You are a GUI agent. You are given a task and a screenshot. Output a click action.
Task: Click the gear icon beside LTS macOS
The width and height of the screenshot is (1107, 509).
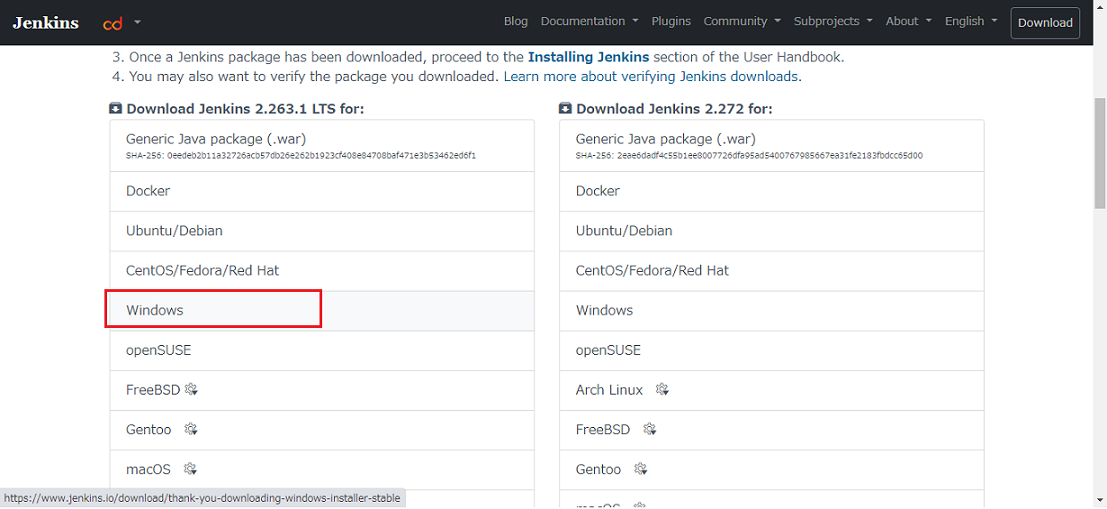tap(191, 469)
